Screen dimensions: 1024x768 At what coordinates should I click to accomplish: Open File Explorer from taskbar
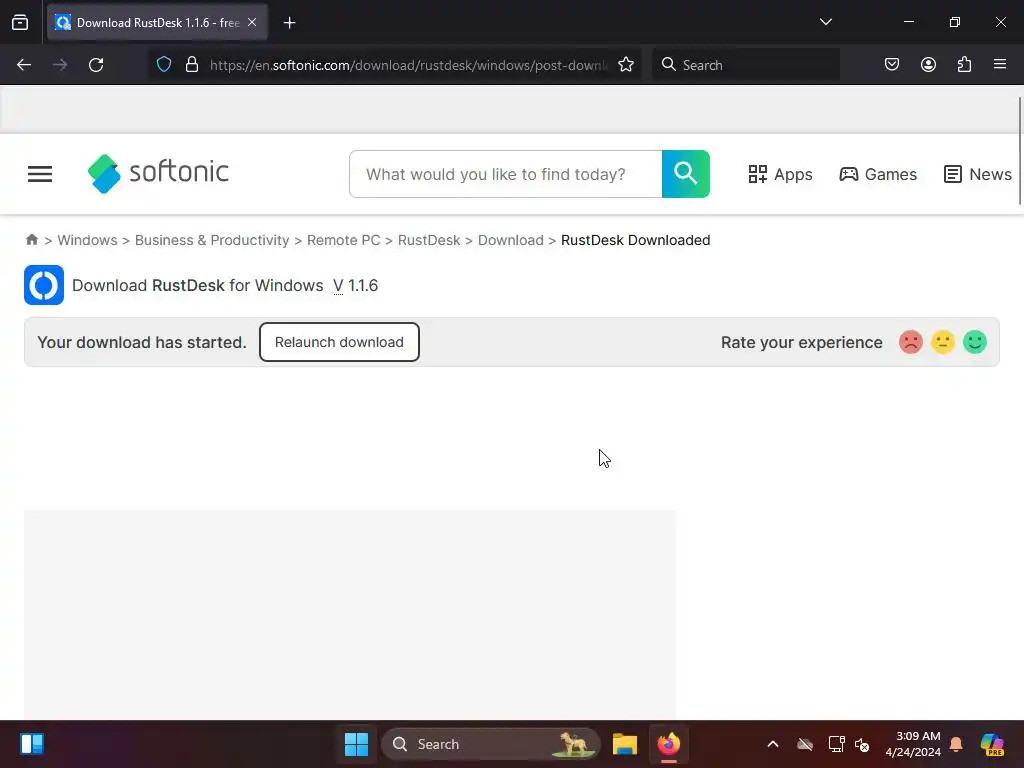coord(624,744)
